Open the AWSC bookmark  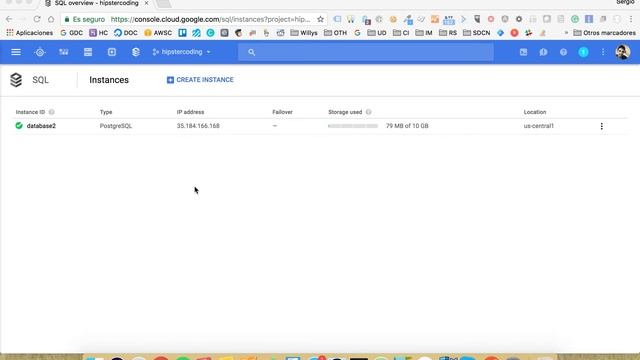click(158, 33)
